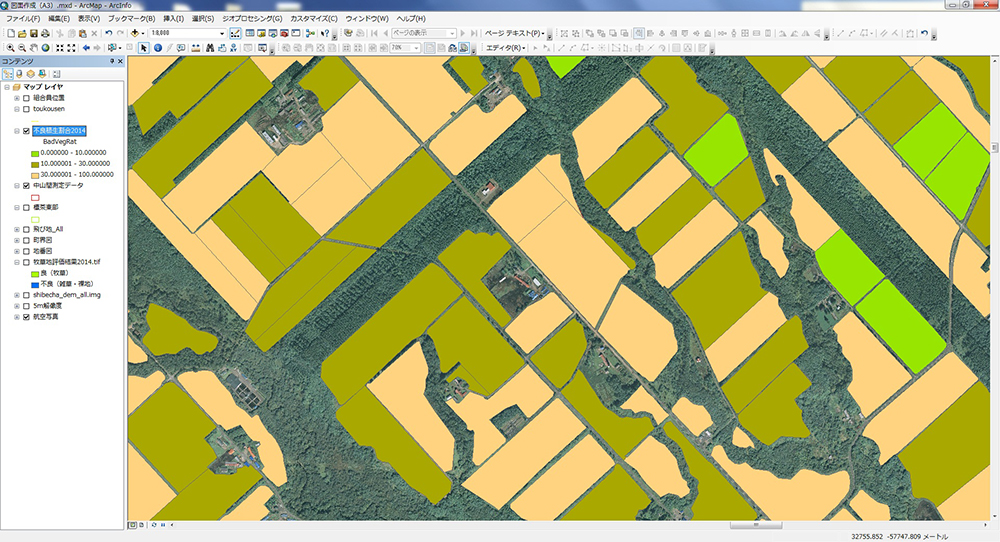Uncheck the 不良植生割合2014 layer checkbox
Screen dimensions: 1000x542
coord(26,131)
